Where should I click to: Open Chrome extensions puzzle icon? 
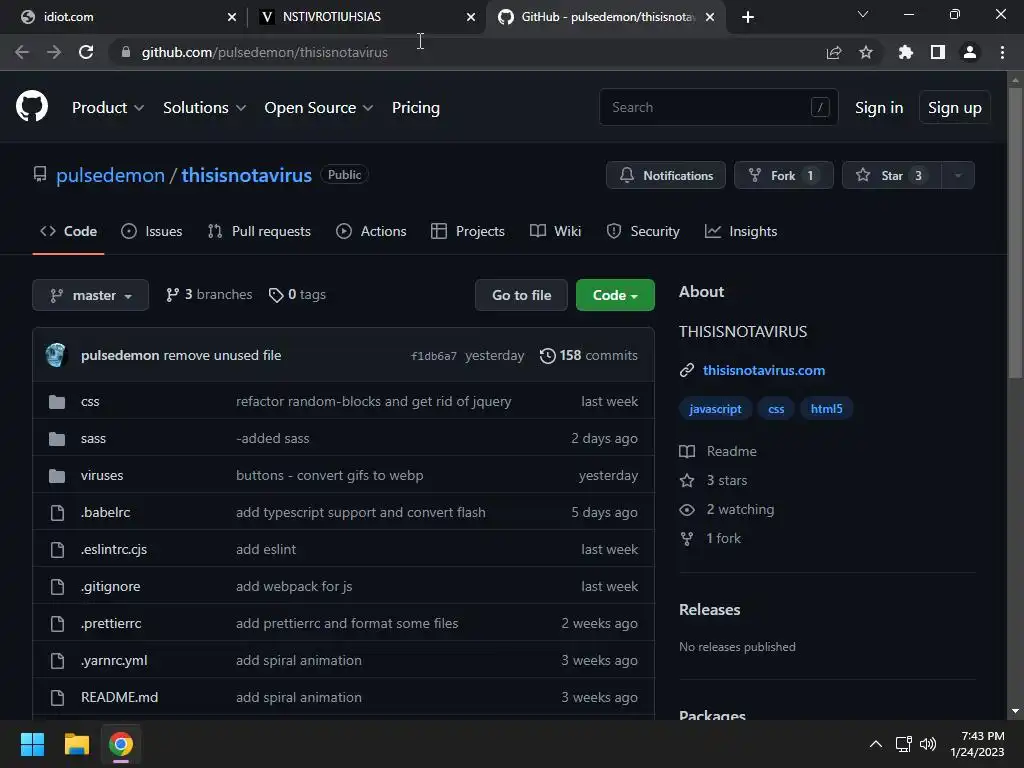click(905, 52)
